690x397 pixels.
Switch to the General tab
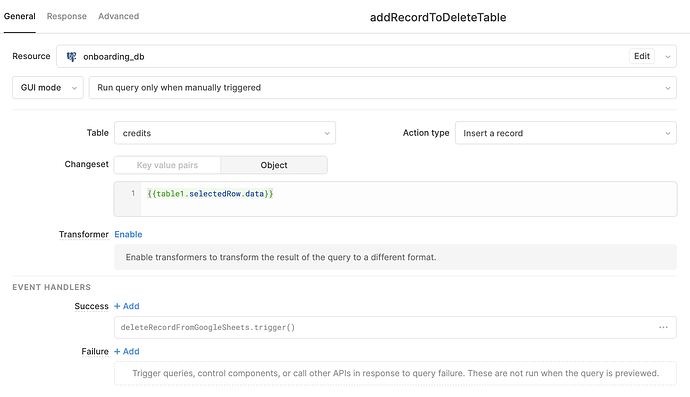(x=19, y=16)
